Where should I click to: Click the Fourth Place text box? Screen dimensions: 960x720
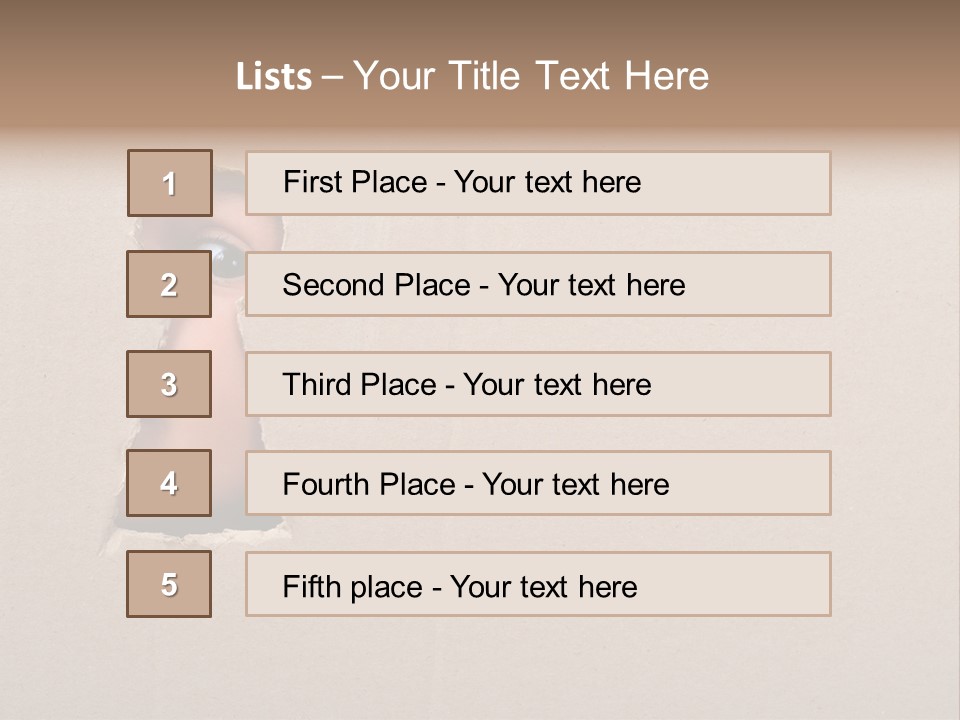538,484
